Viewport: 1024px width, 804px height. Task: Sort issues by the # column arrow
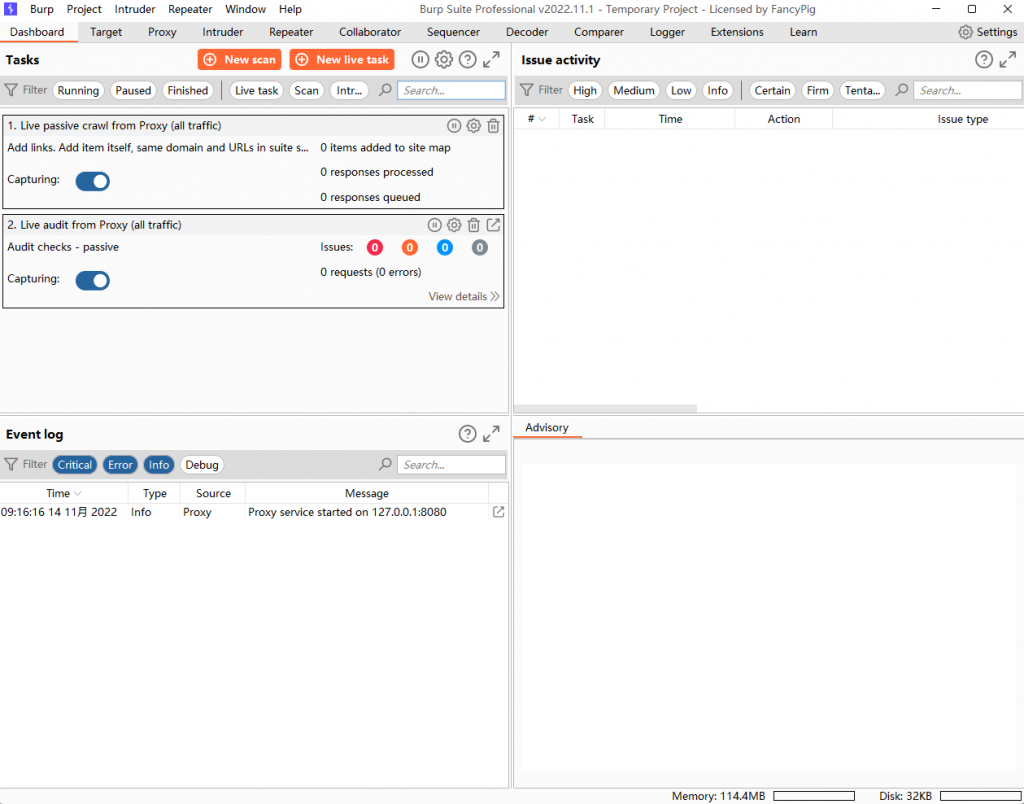click(542, 119)
